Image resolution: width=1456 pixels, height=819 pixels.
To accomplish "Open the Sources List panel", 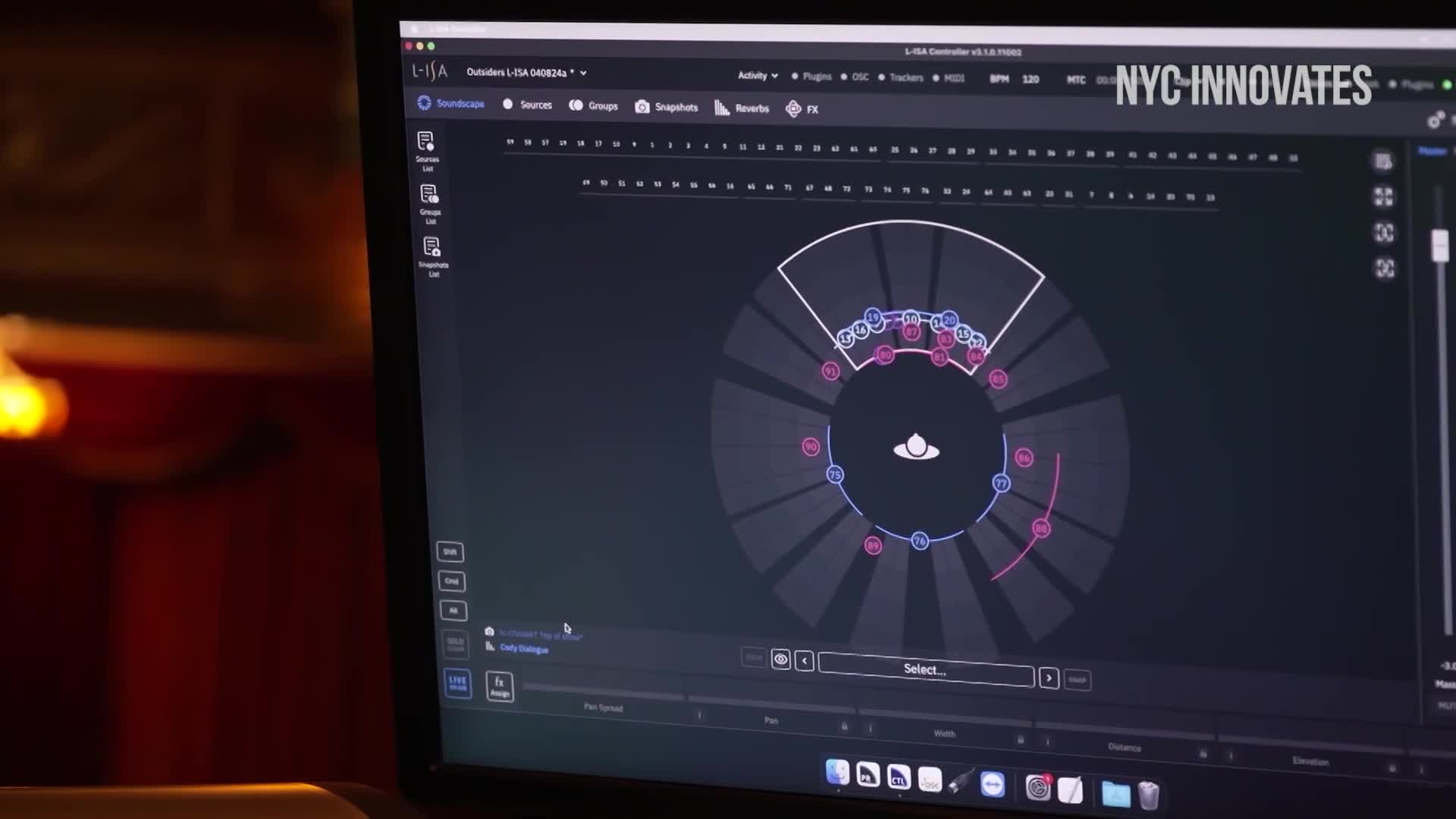I will pyautogui.click(x=426, y=151).
